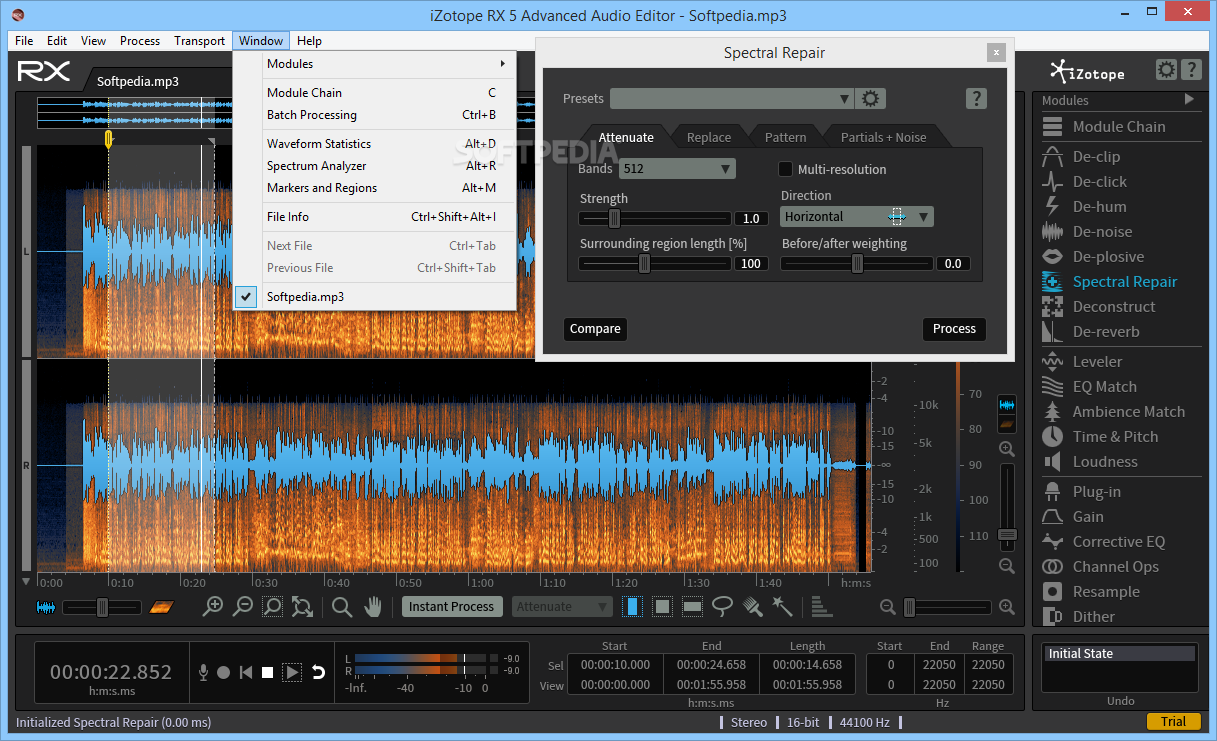Open the De-noise module
The height and width of the screenshot is (741, 1217).
[x=1087, y=232]
